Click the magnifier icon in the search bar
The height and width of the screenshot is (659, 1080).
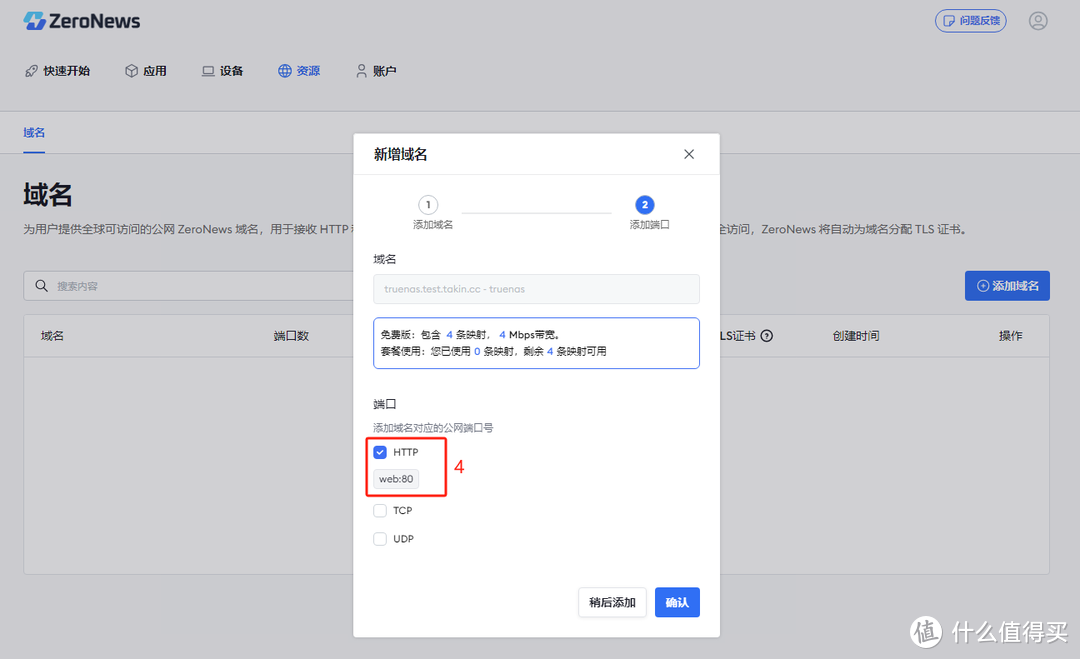[40, 285]
